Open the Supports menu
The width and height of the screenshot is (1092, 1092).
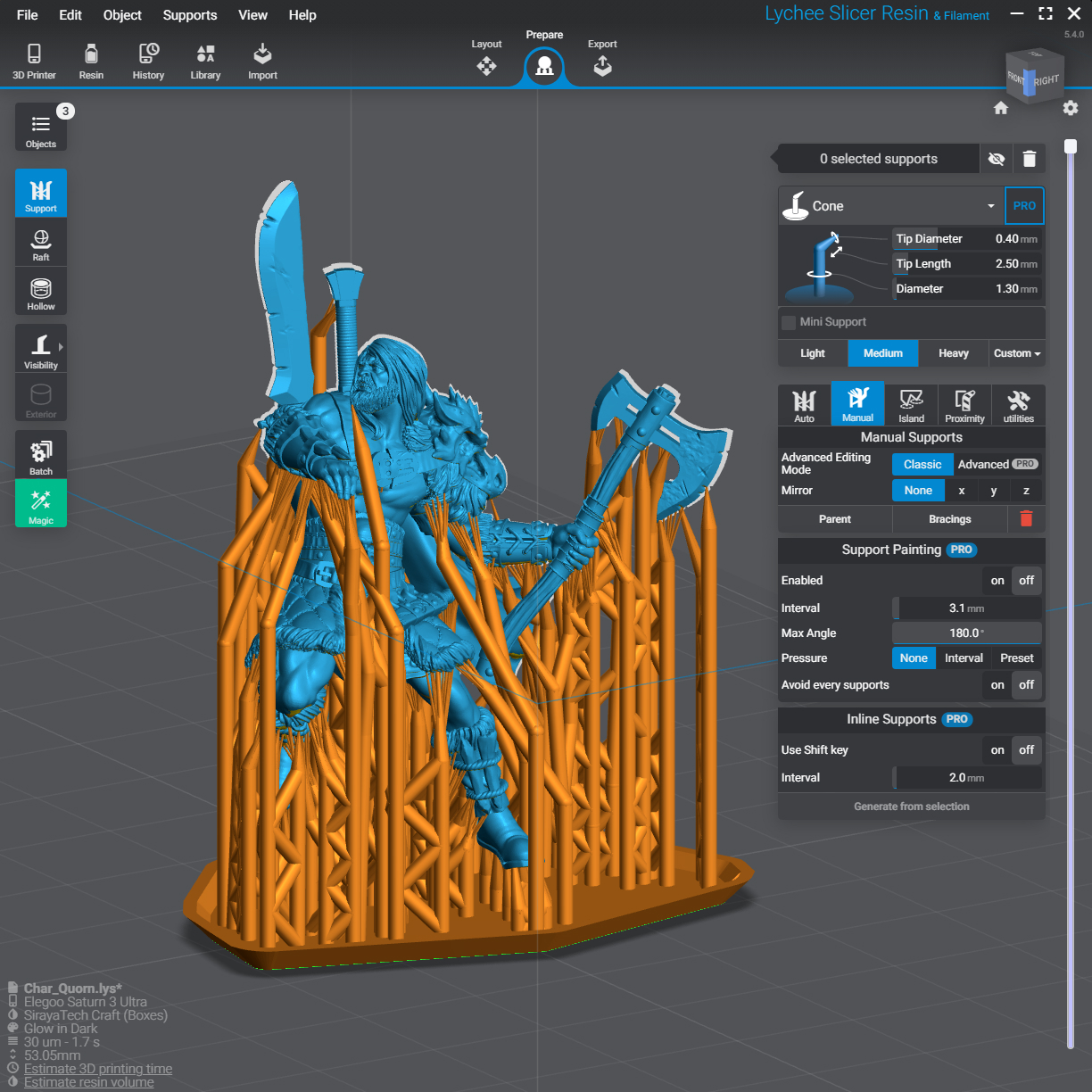[x=189, y=15]
